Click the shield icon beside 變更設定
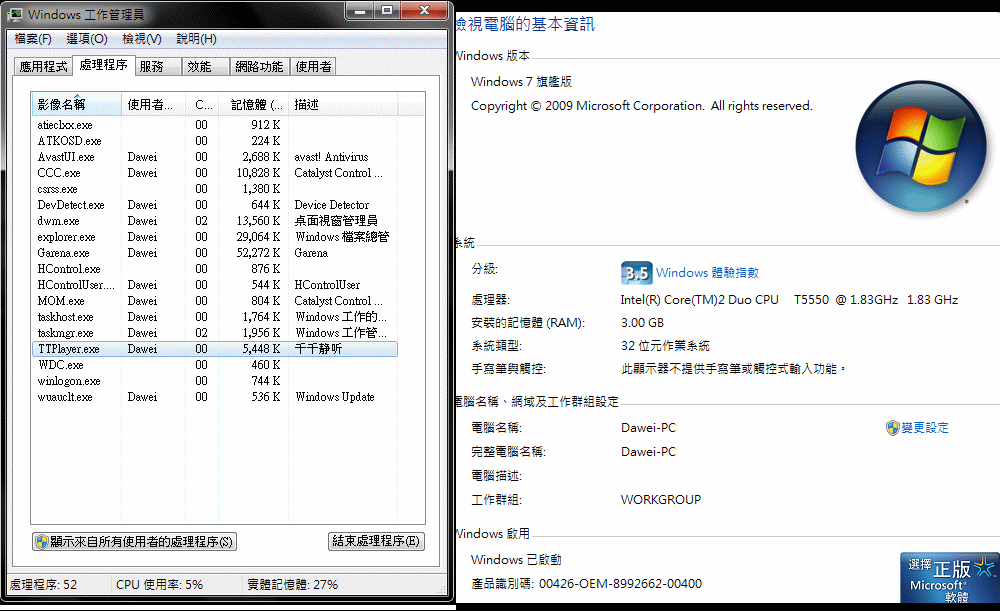Screen dimensions: 1000x611 click(892, 428)
